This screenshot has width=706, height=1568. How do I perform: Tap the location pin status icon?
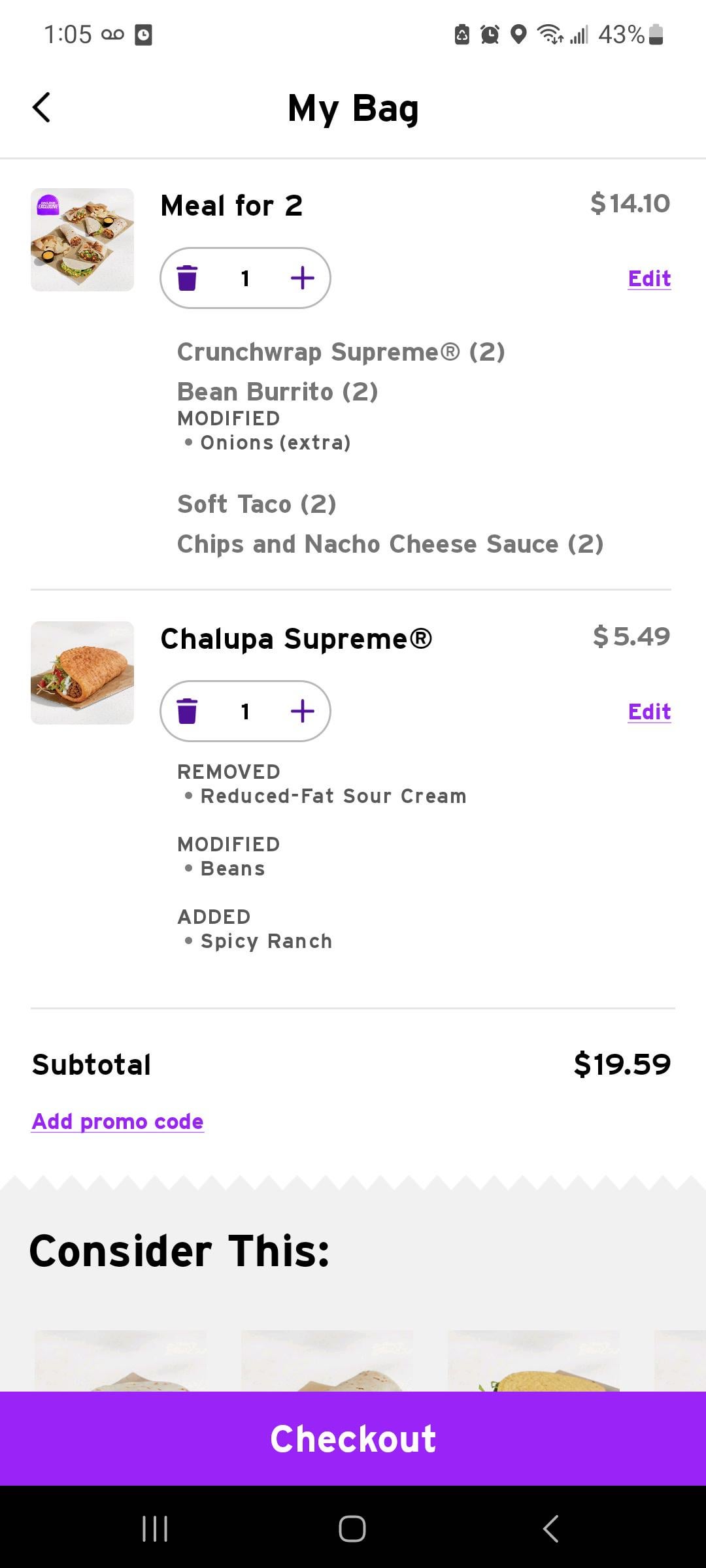(518, 34)
